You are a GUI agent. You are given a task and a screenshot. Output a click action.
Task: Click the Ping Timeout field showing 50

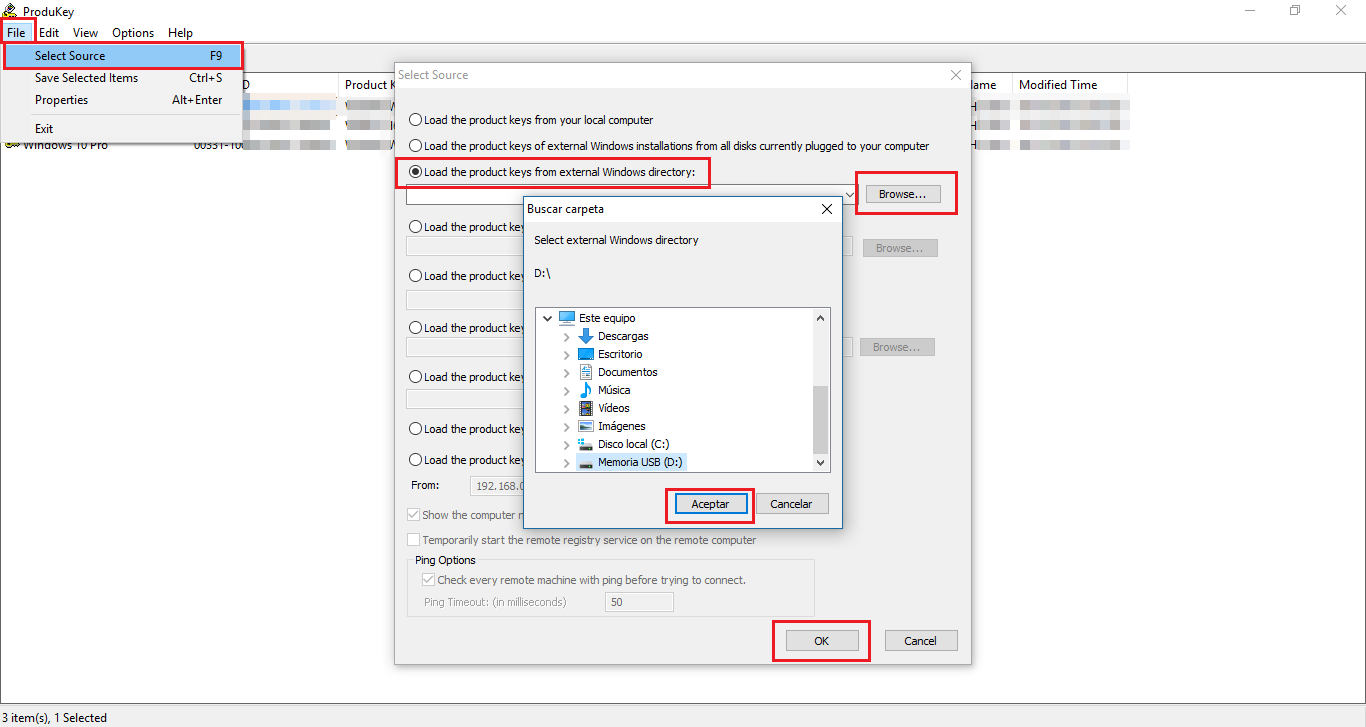639,602
